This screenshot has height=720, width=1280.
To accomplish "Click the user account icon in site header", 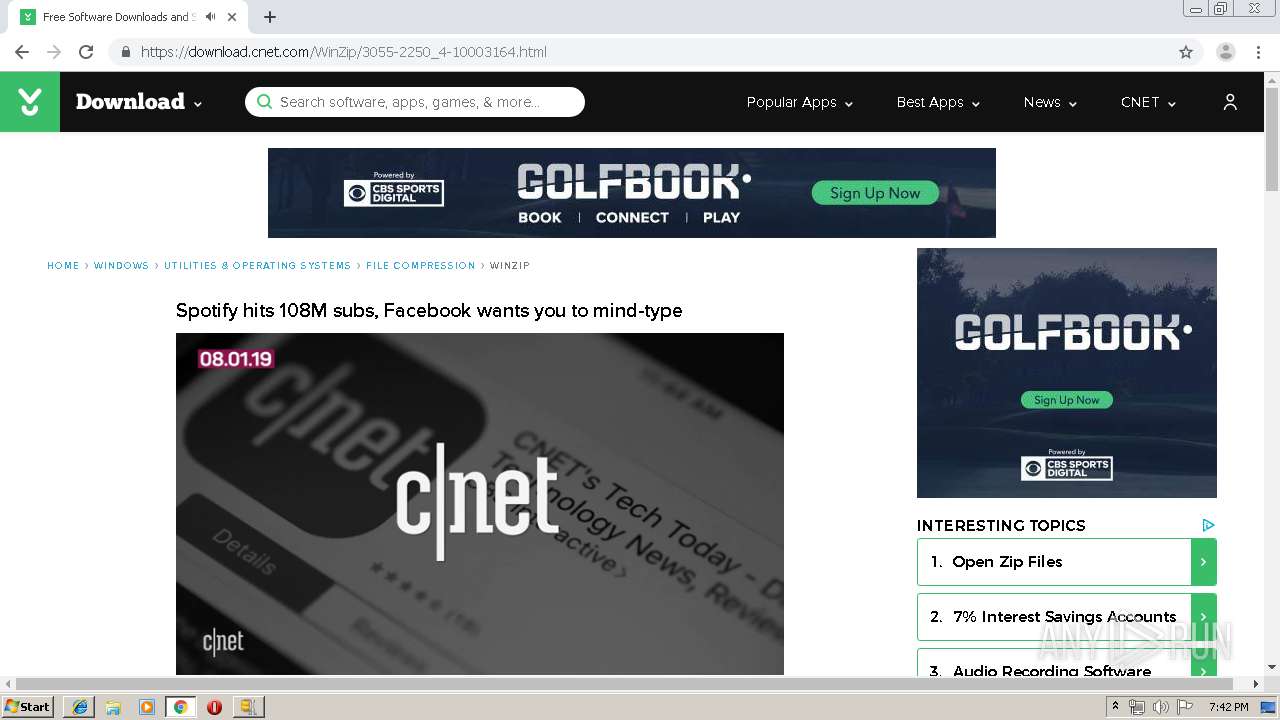I will [1230, 102].
